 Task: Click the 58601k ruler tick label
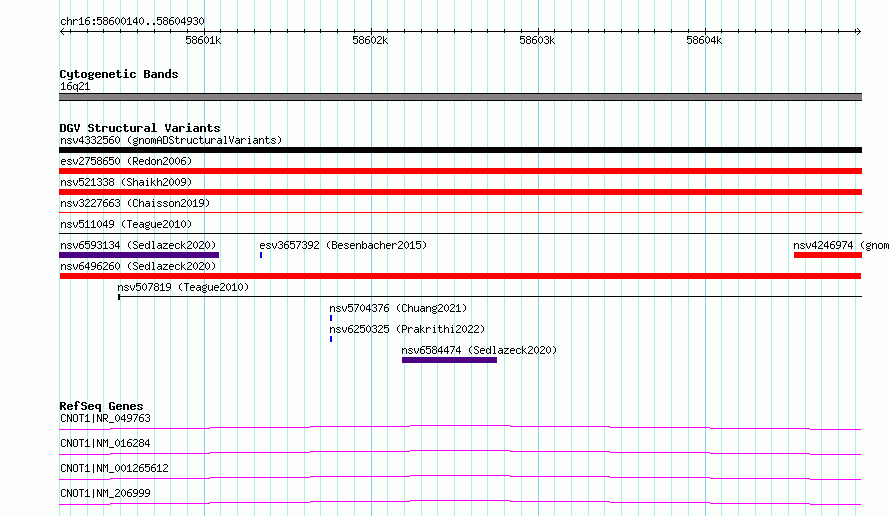[203, 40]
